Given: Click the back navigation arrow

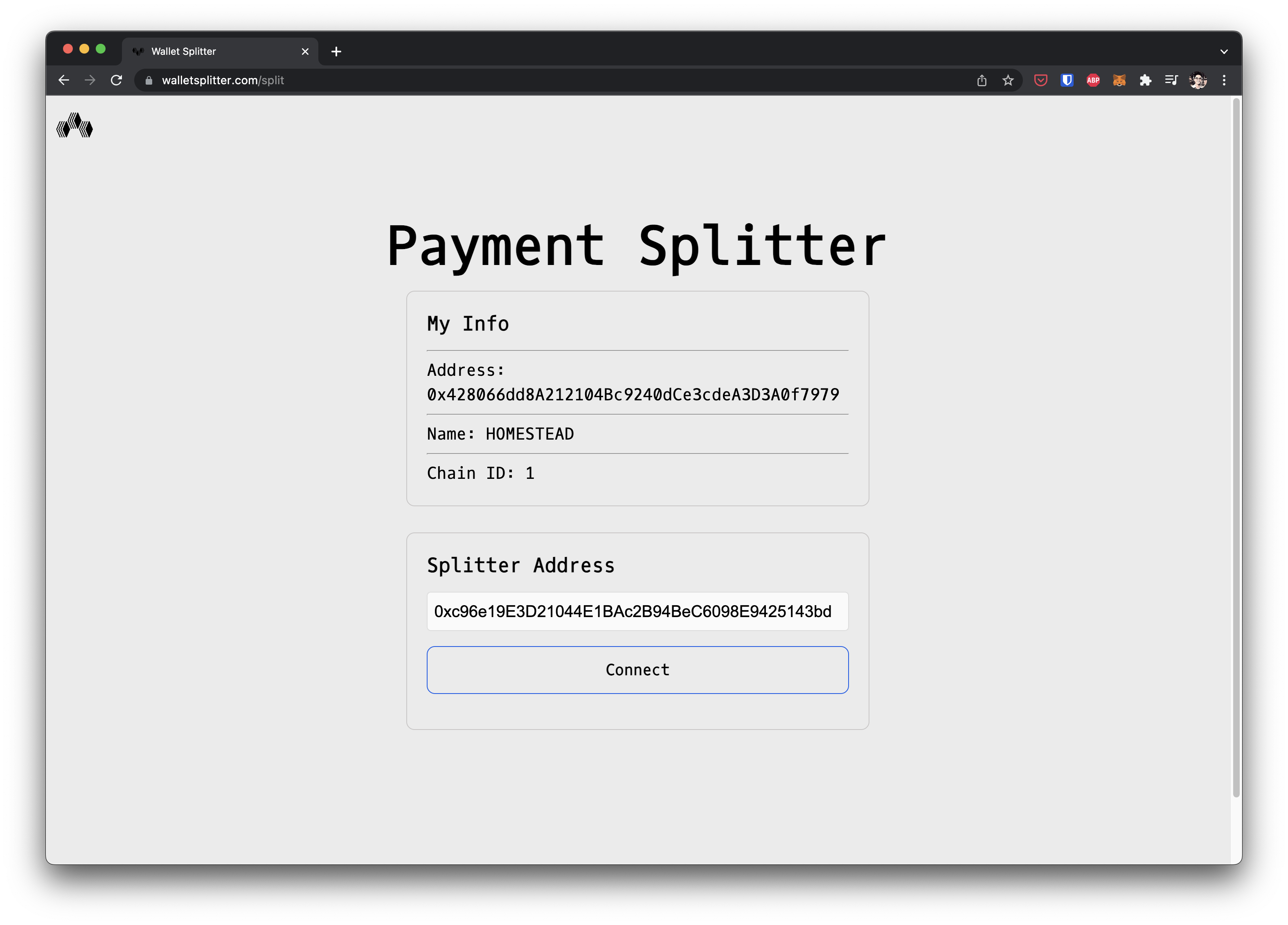Looking at the screenshot, I should 63,80.
